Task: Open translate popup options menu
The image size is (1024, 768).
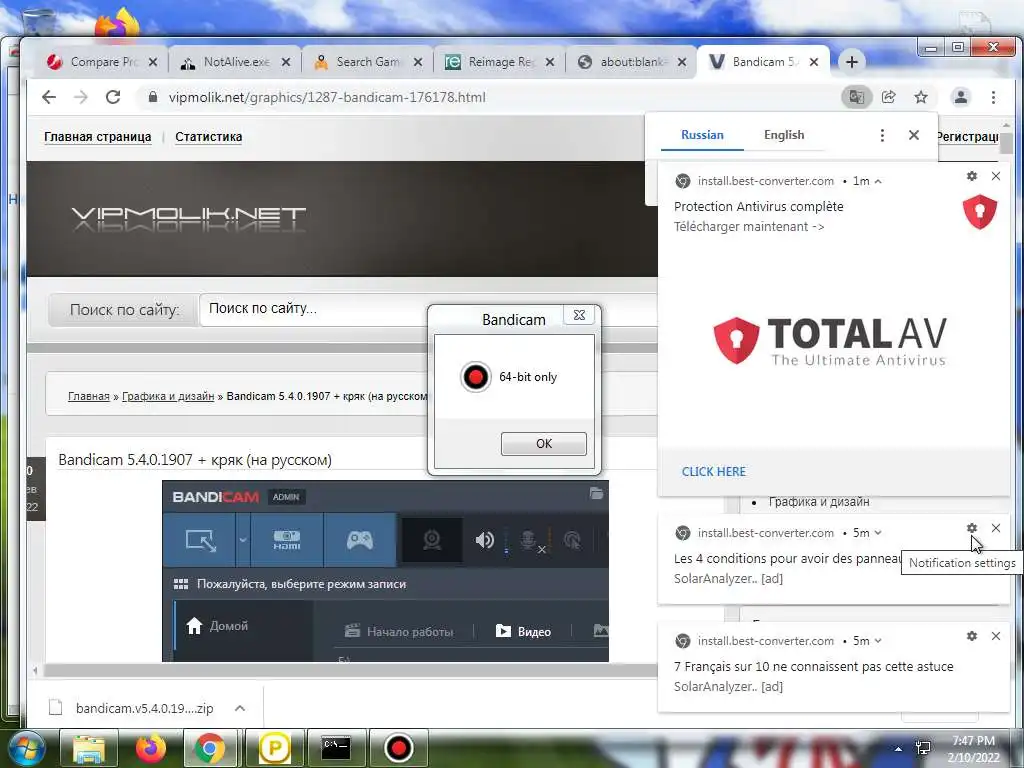Action: [x=882, y=135]
